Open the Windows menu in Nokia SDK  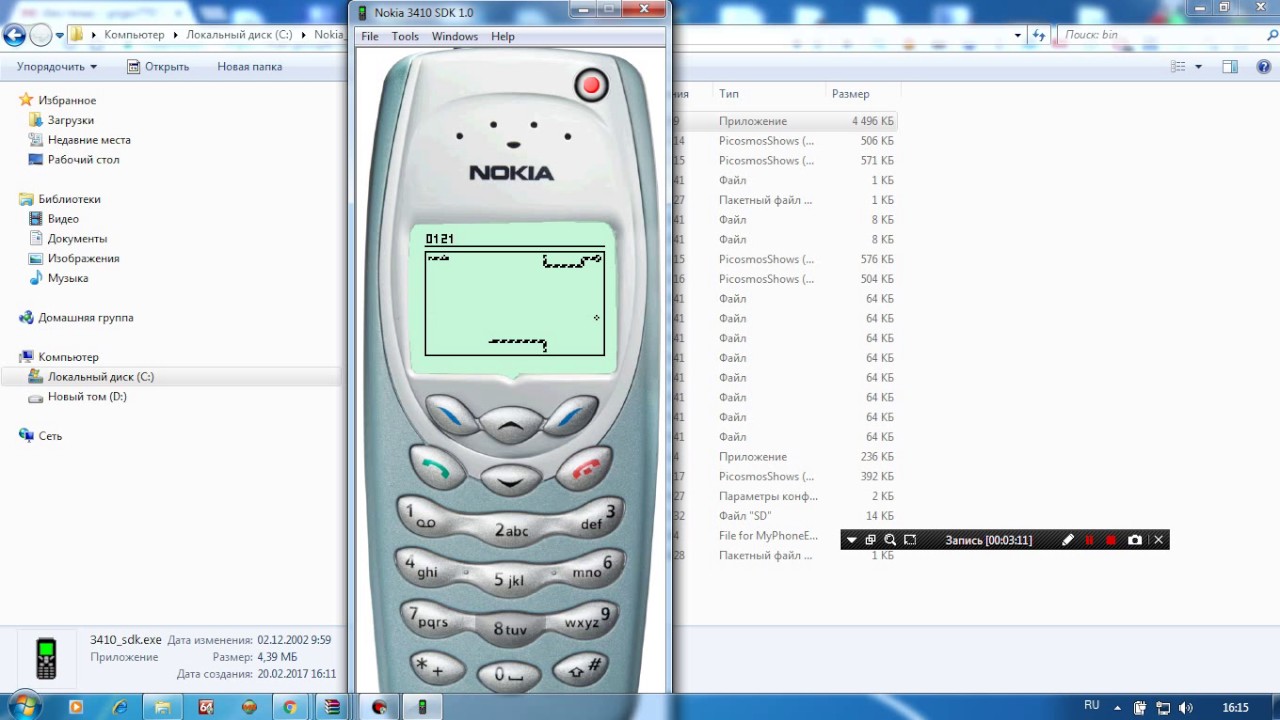(x=455, y=36)
